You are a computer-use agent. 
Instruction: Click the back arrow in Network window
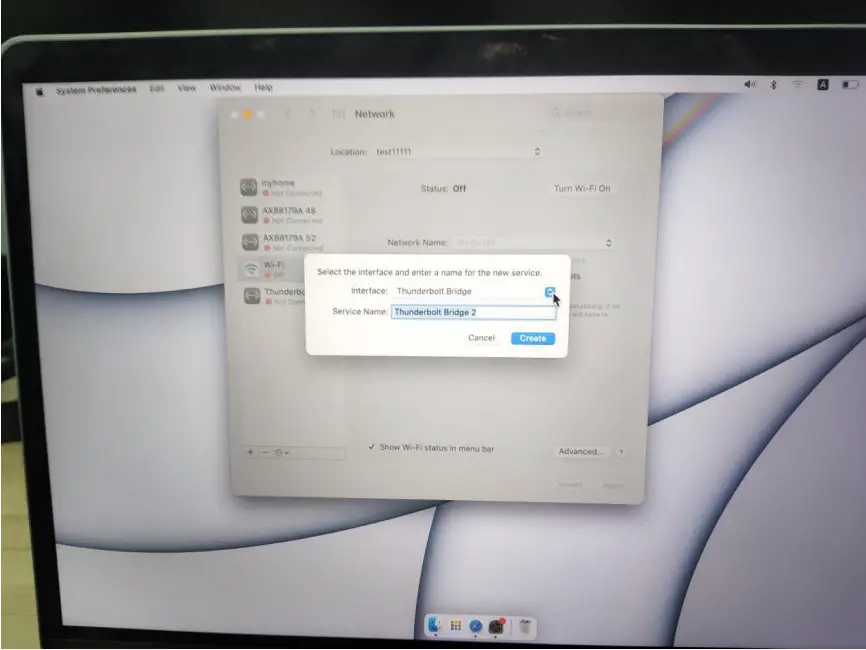click(x=288, y=114)
